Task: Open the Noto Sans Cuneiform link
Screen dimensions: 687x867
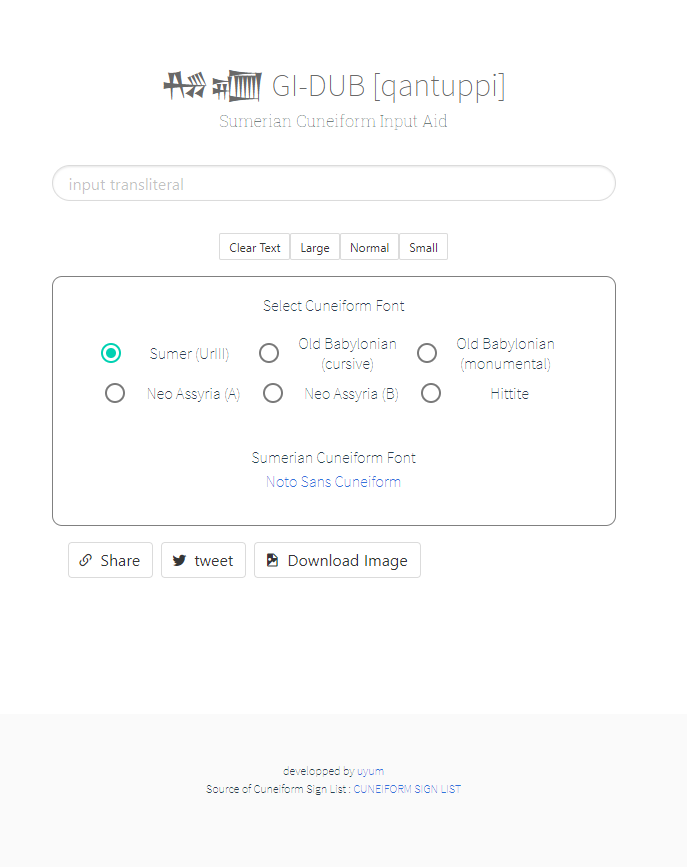Action: (334, 482)
